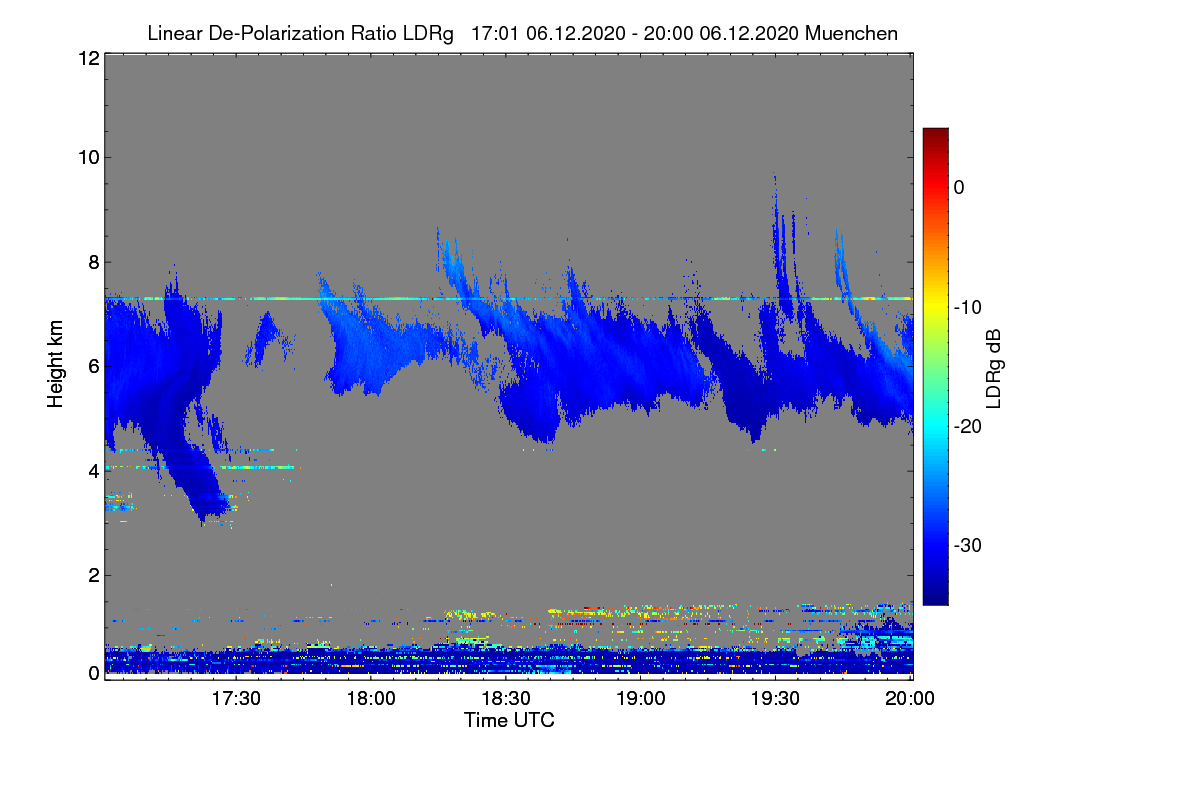The height and width of the screenshot is (800, 1200).
Task: Click the dark red top of the colorbar
Action: (x=935, y=136)
